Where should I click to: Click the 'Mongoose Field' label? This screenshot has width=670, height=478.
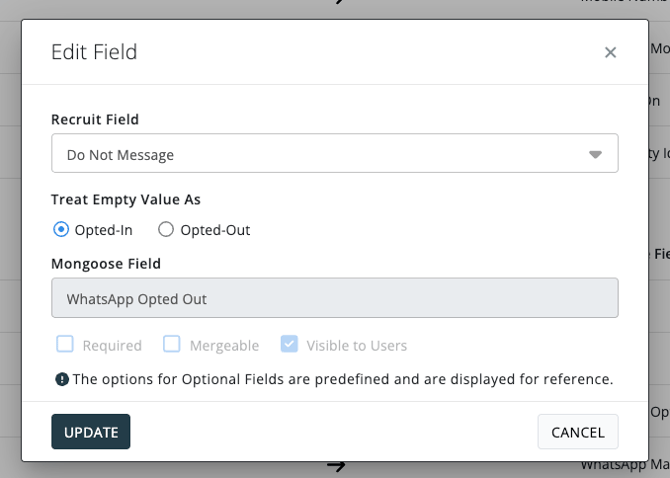106,264
